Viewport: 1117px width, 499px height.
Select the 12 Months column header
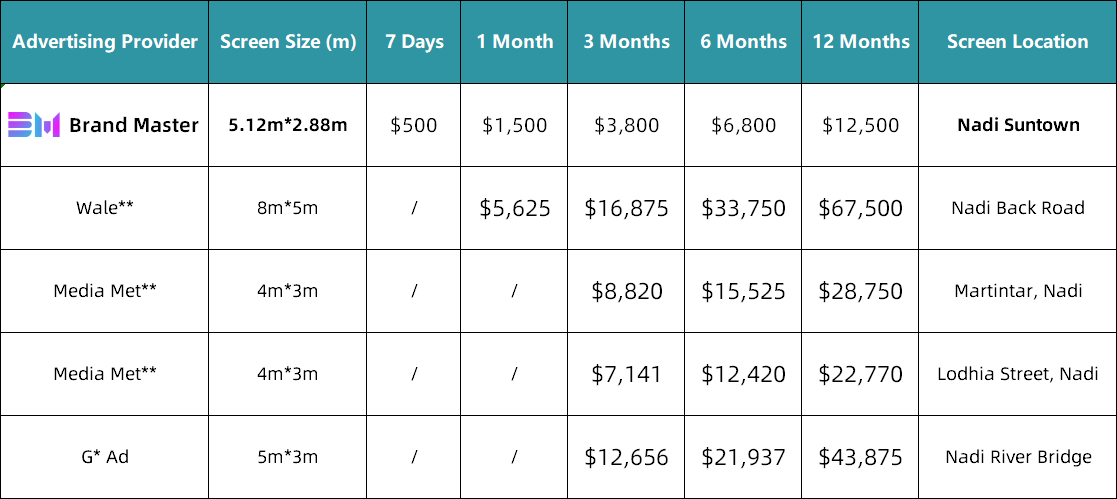pyautogui.click(x=861, y=42)
